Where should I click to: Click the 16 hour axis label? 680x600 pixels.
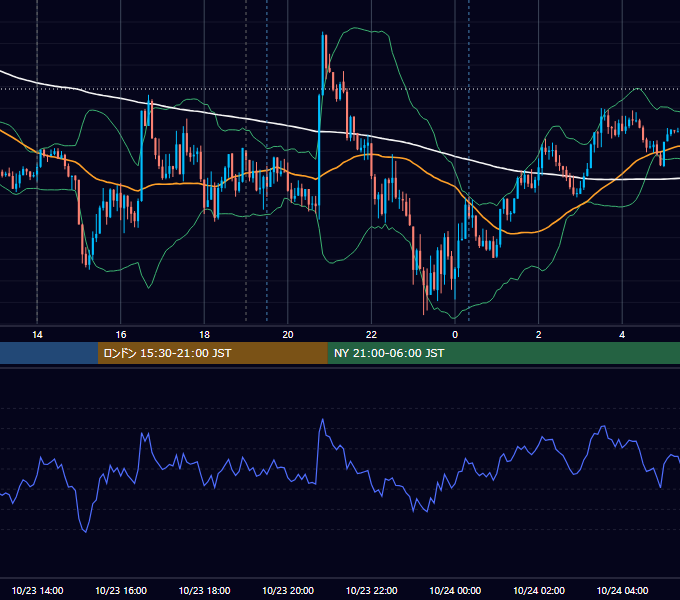(x=121, y=335)
